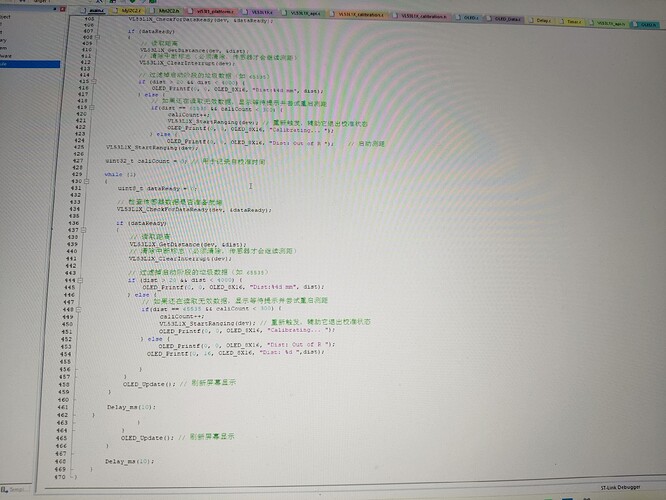This screenshot has height=500, width=666.
Task: Open the Timer.c tab
Action: tap(570, 21)
